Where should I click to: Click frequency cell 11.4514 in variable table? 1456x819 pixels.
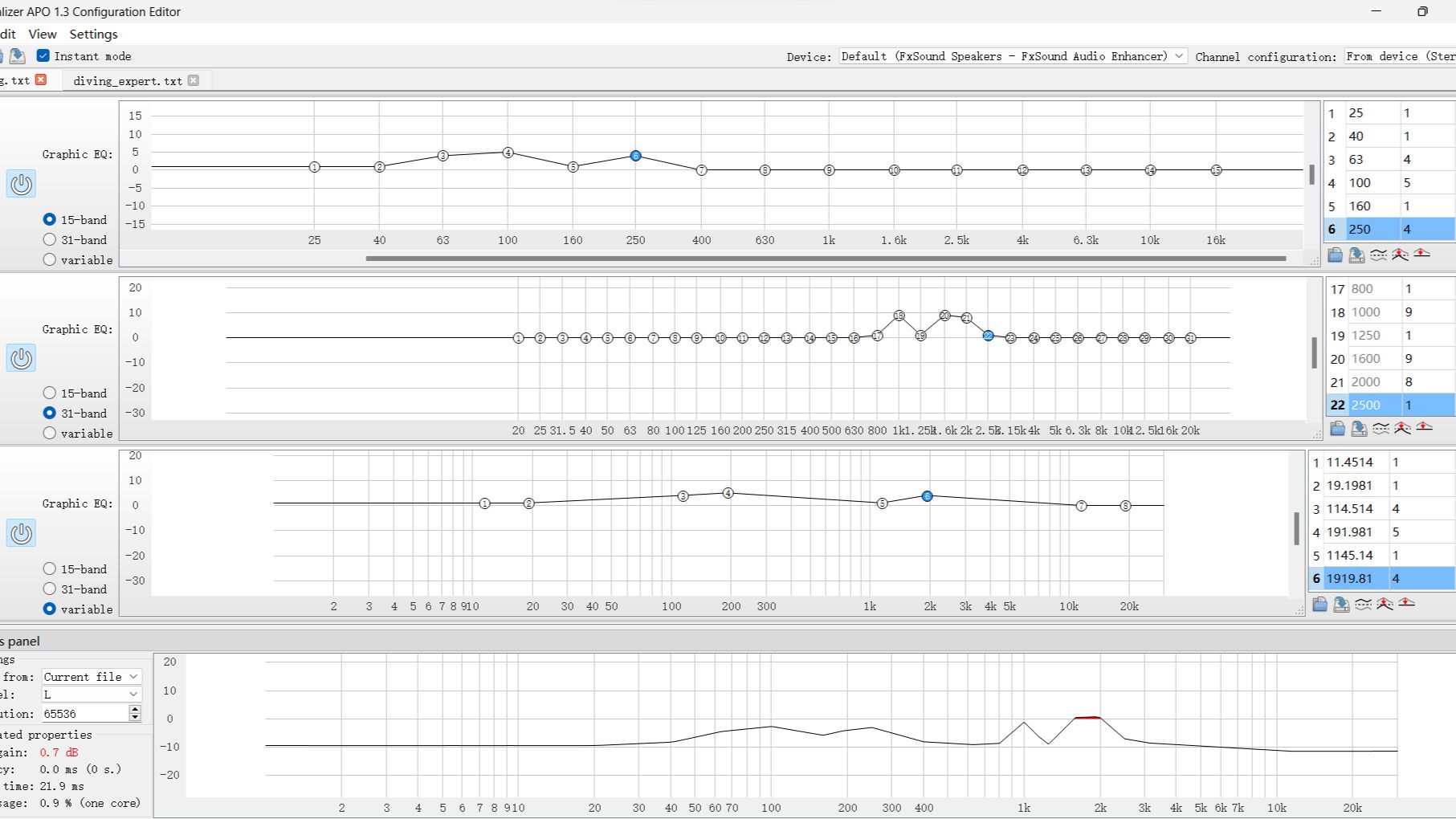(1356, 462)
